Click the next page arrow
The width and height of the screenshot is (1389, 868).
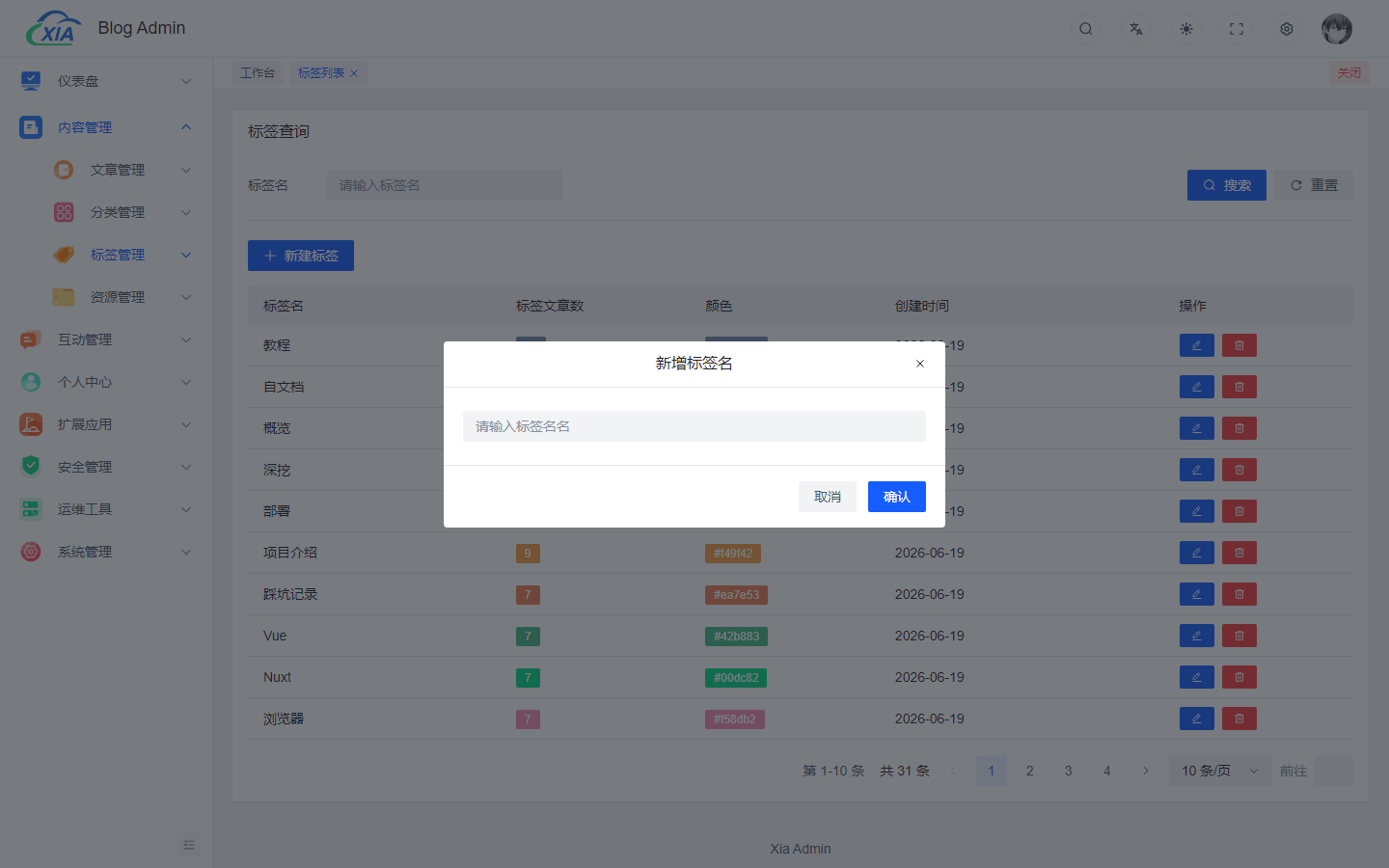[1146, 771]
